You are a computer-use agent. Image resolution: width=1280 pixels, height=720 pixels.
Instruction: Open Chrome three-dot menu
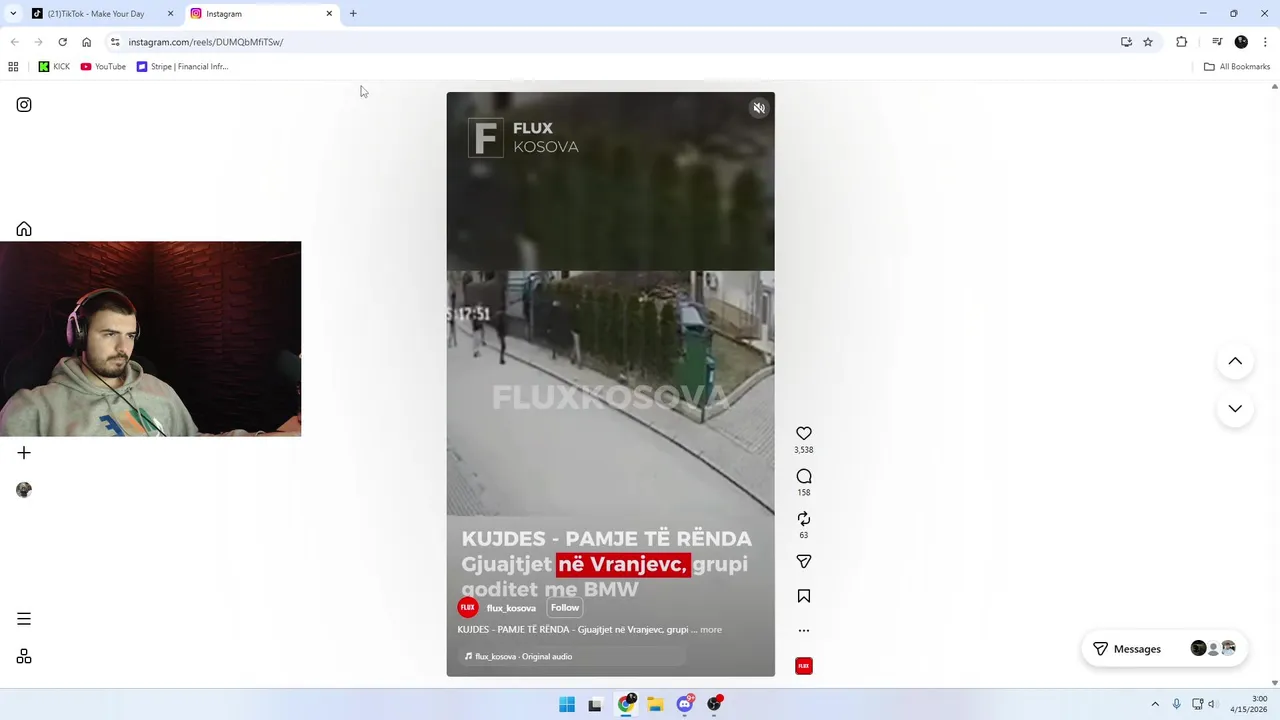1265,42
